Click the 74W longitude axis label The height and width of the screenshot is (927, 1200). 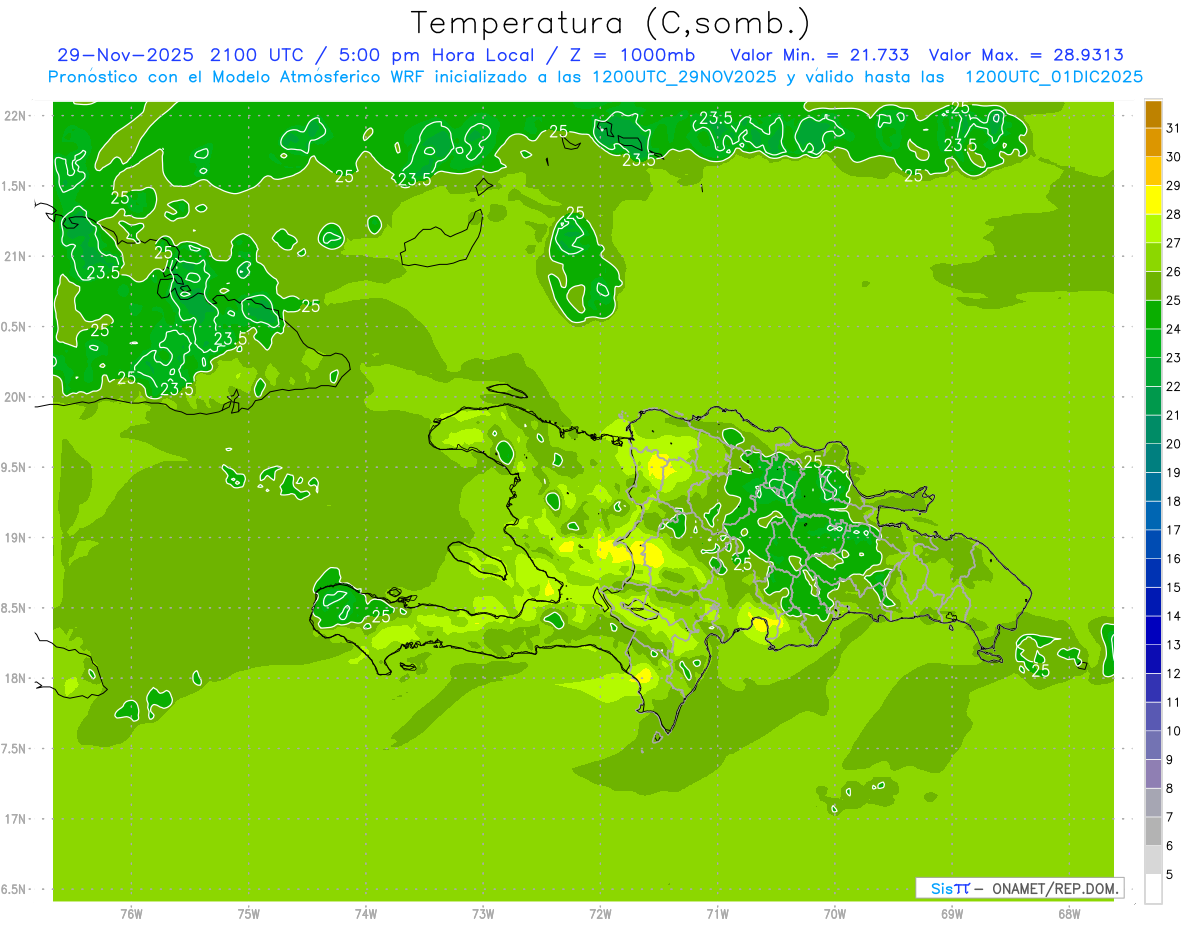click(366, 914)
